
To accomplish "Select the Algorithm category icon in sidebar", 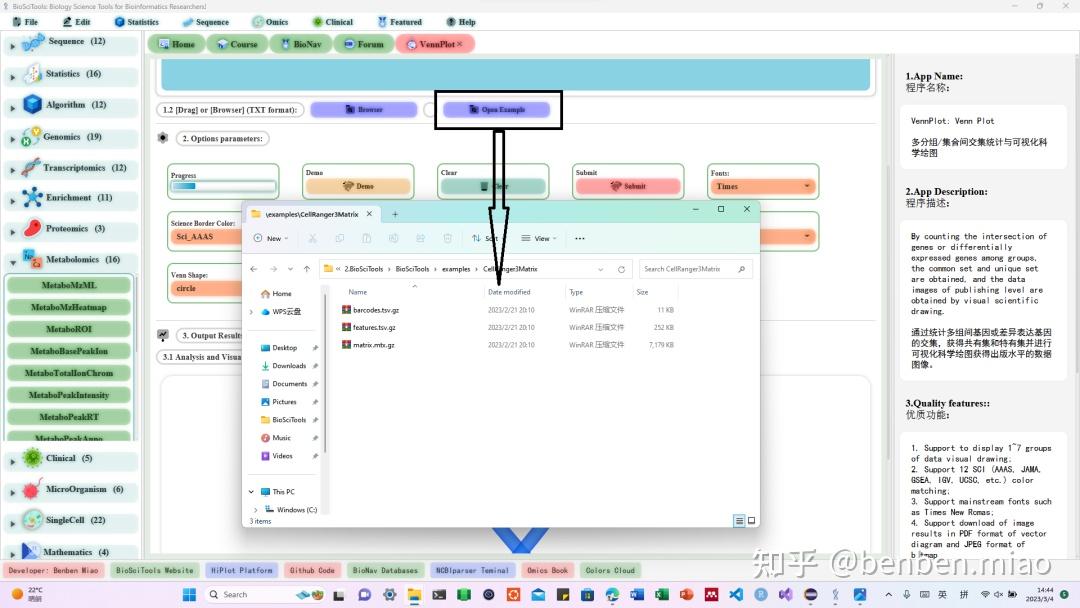I will click(30, 105).
